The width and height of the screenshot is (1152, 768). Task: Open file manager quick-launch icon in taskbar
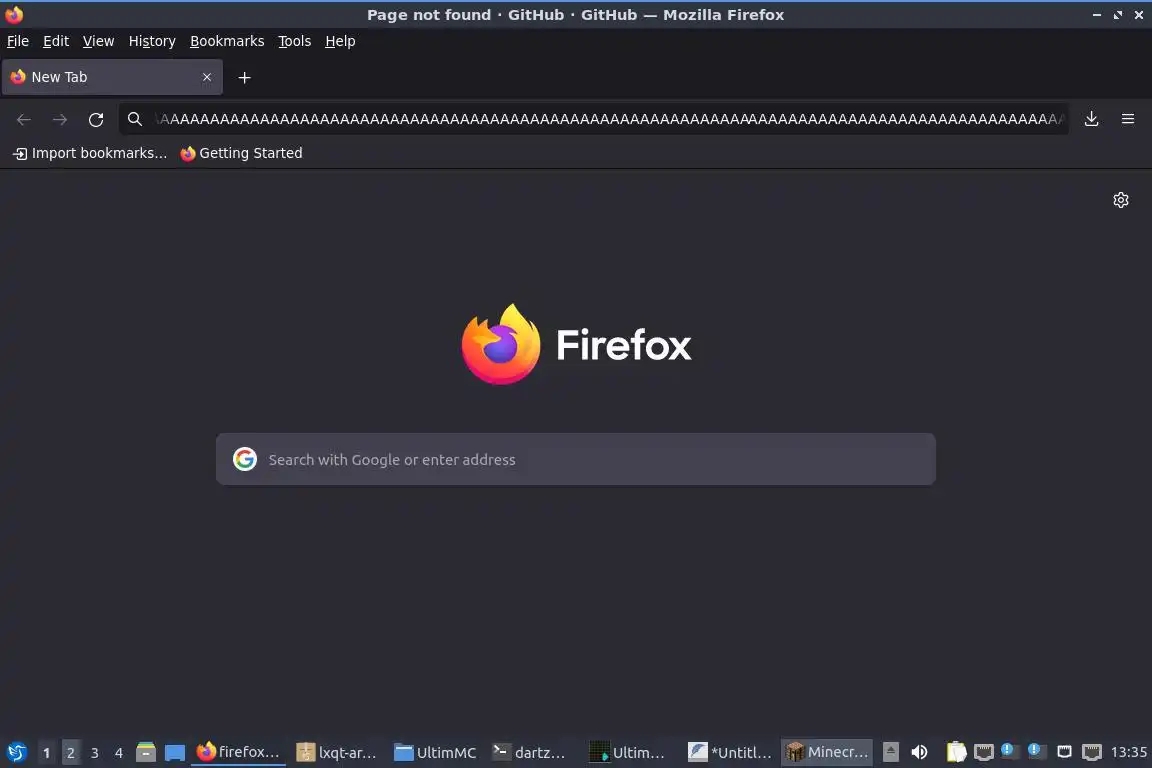[146, 753]
